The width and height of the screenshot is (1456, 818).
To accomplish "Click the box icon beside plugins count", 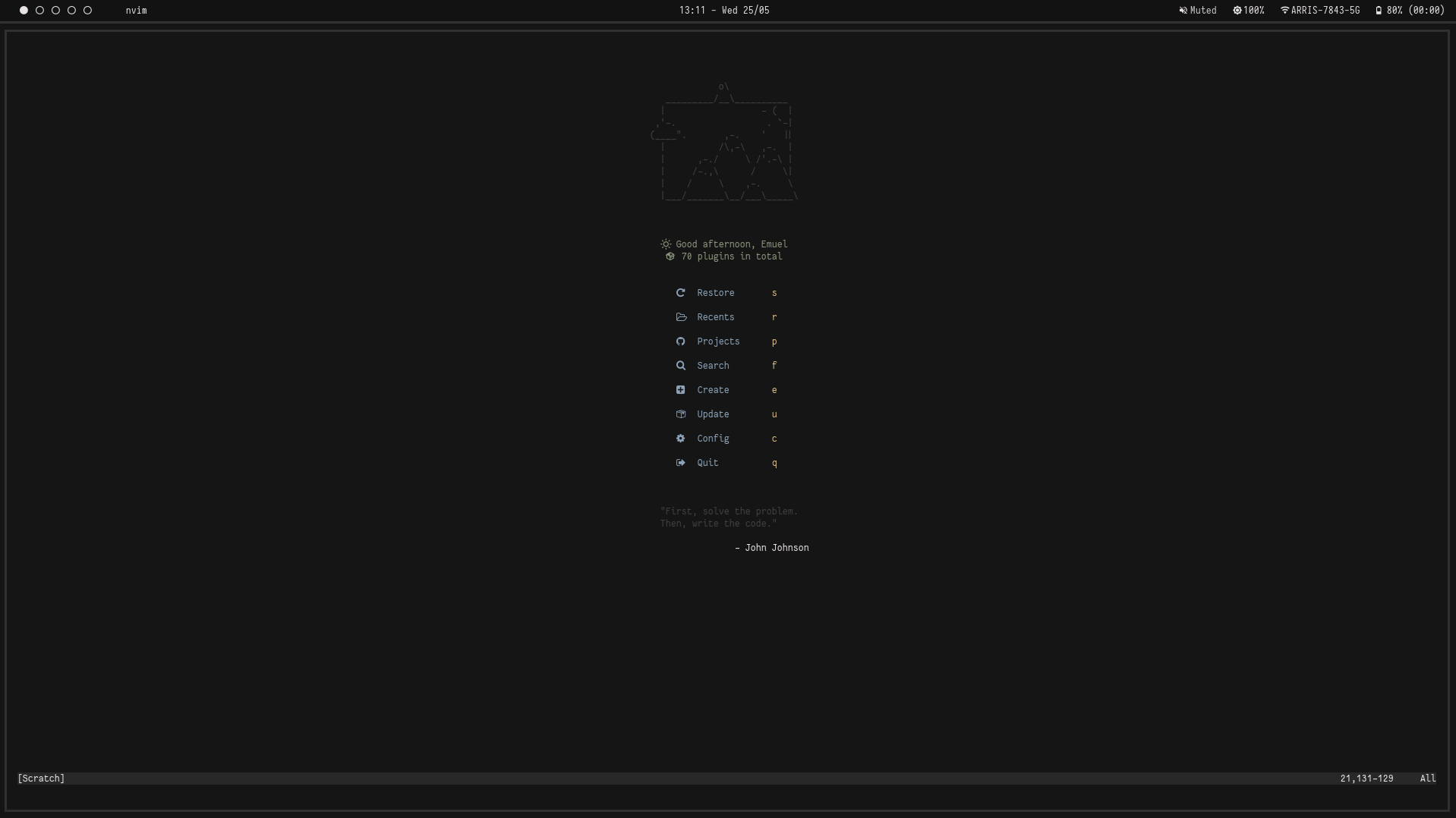I will tap(670, 256).
